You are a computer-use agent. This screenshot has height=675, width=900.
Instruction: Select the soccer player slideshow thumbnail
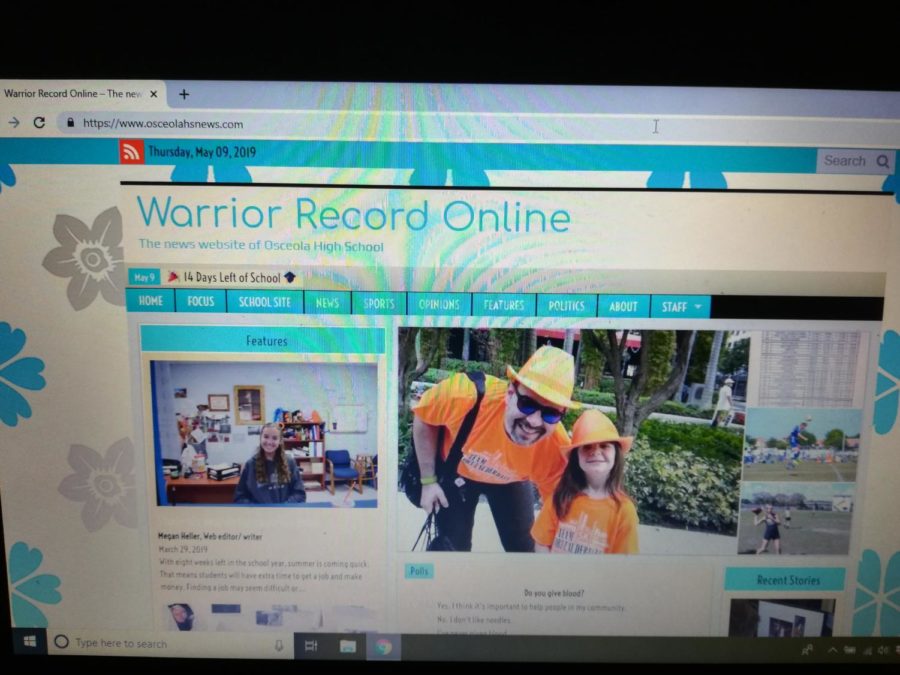[x=801, y=445]
